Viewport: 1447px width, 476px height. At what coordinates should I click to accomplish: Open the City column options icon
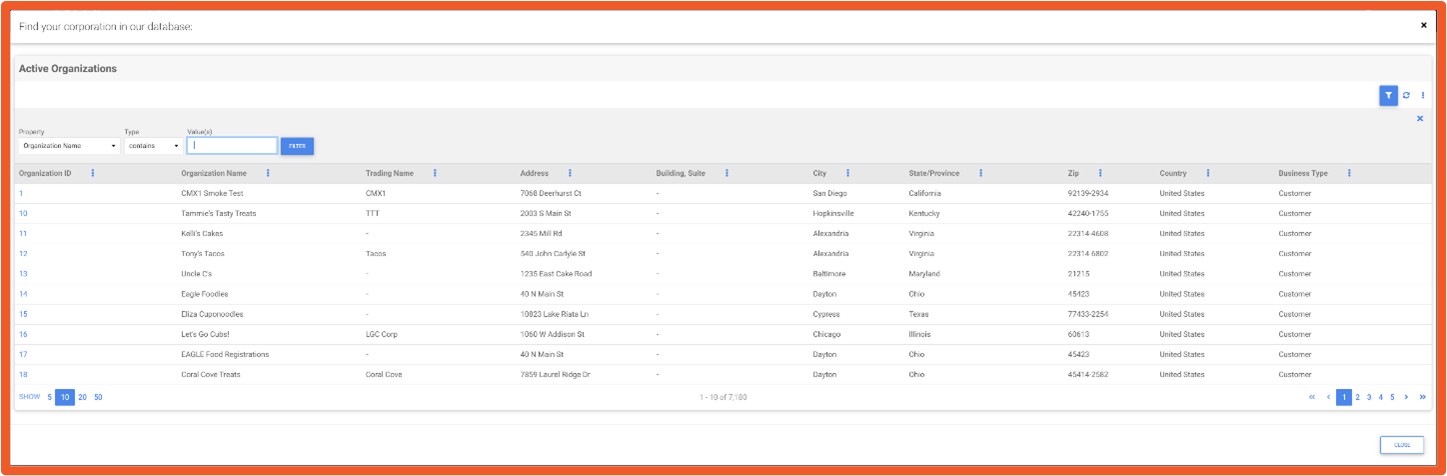[848, 173]
